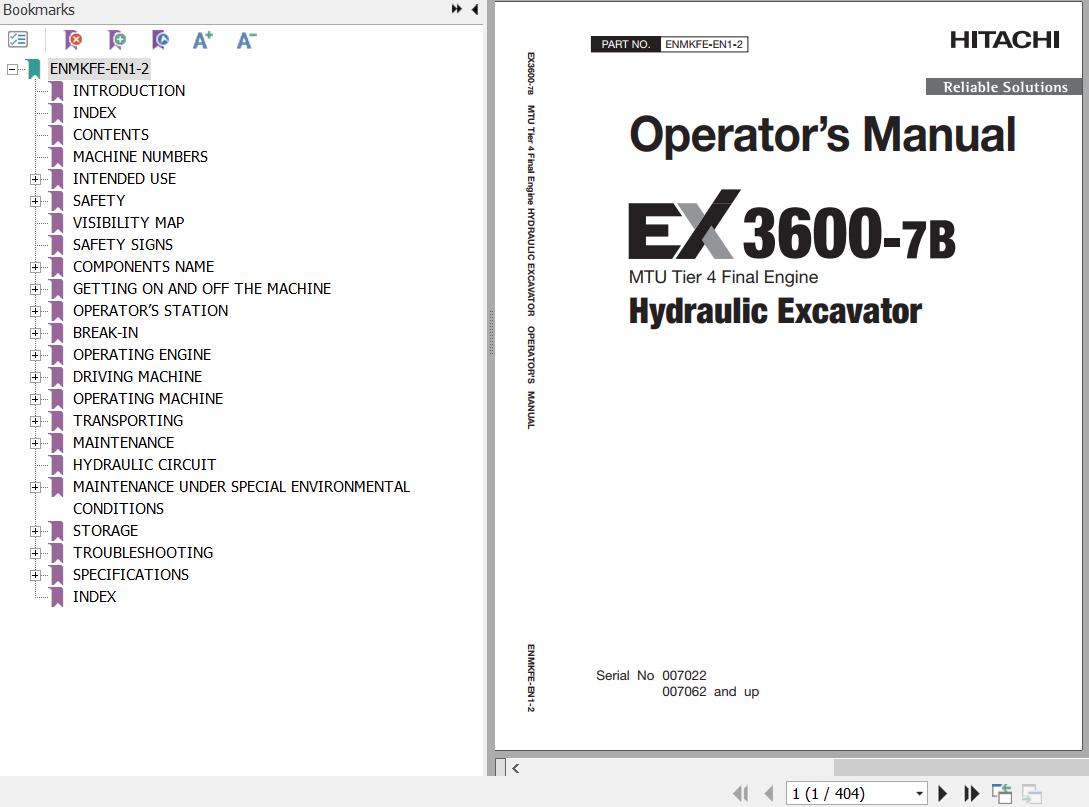Collapse the ENMKFE-EN1-2 root bookmark
The image size is (1089, 807).
(x=12, y=69)
